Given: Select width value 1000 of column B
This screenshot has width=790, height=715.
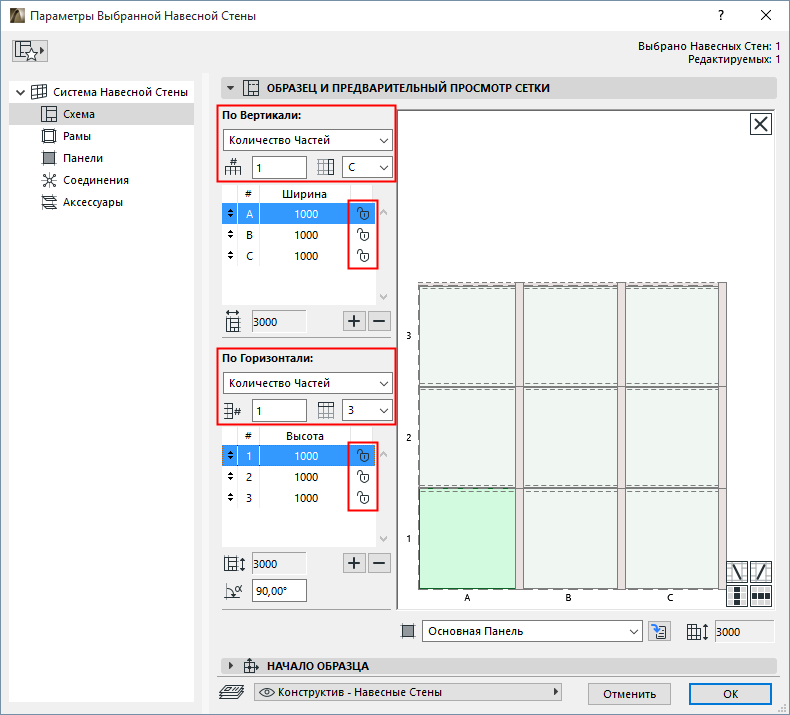Looking at the screenshot, I should [306, 235].
